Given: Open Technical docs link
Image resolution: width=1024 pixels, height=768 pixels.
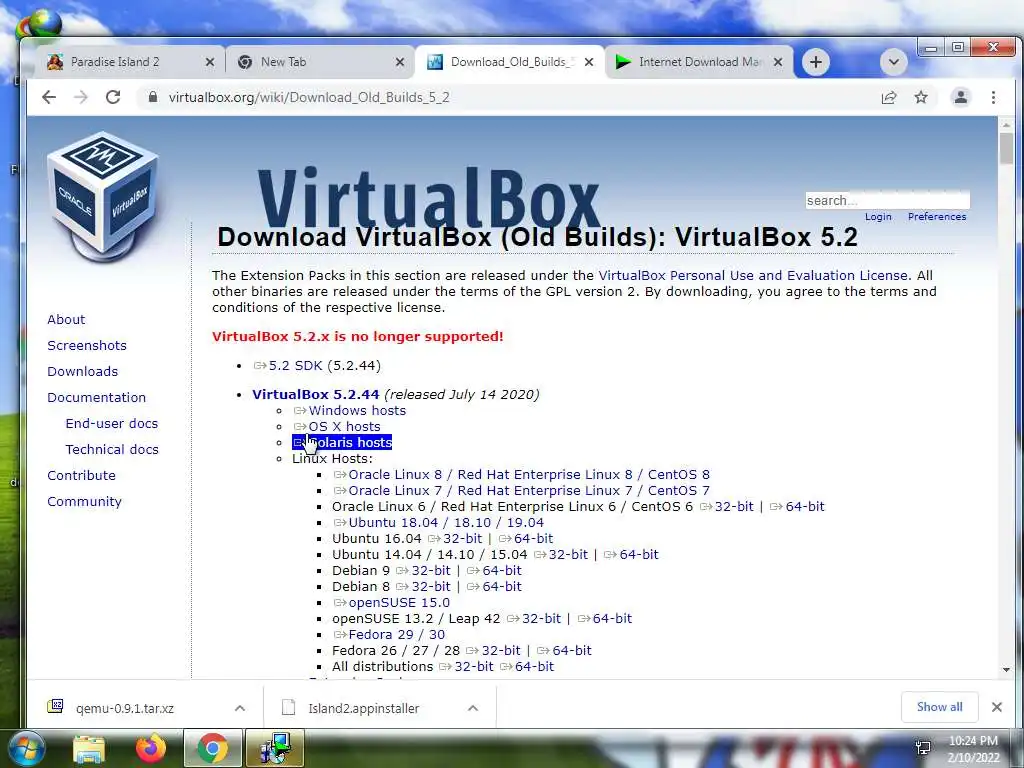Looking at the screenshot, I should tap(112, 449).
